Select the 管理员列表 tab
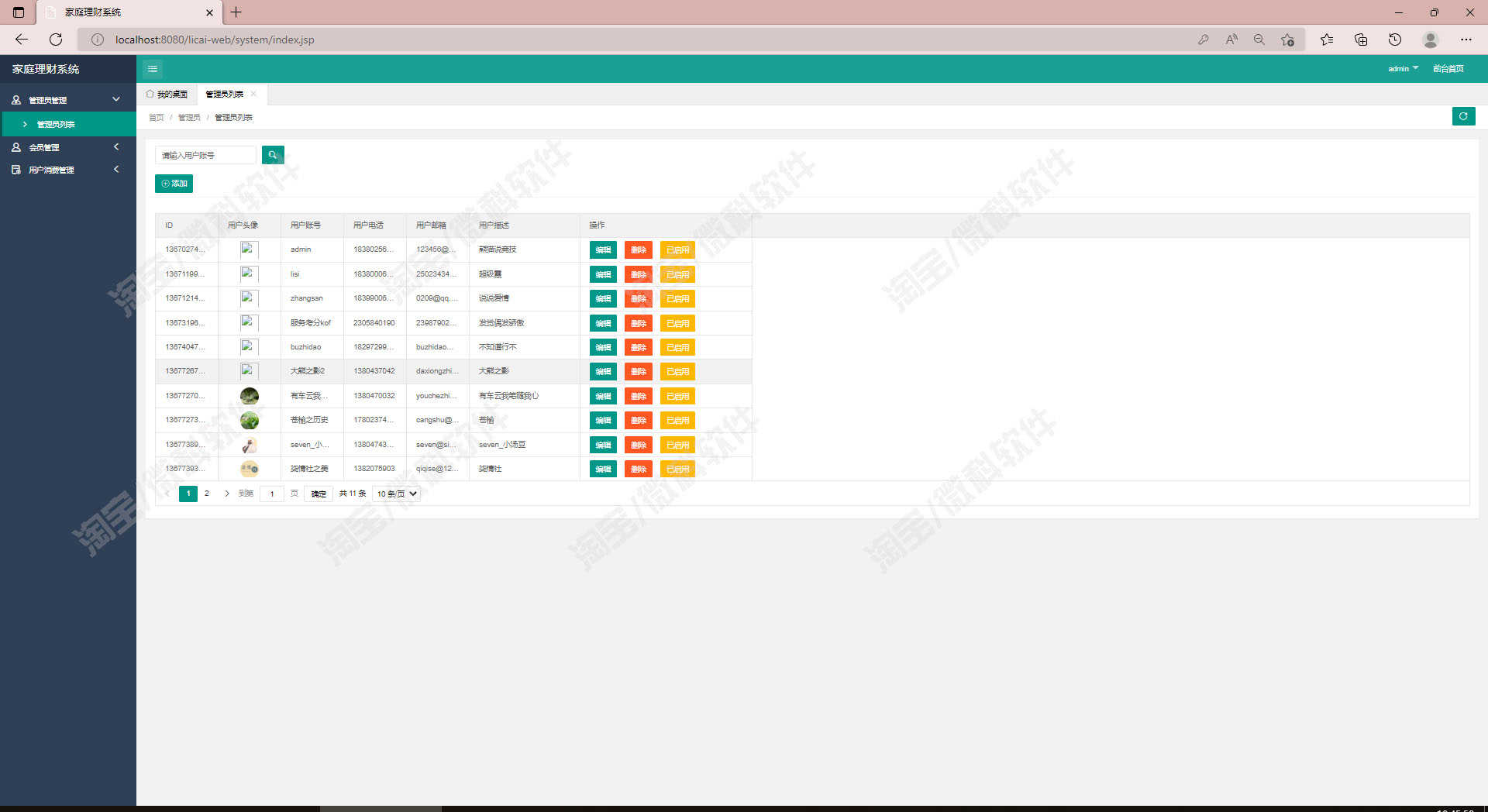 (225, 94)
